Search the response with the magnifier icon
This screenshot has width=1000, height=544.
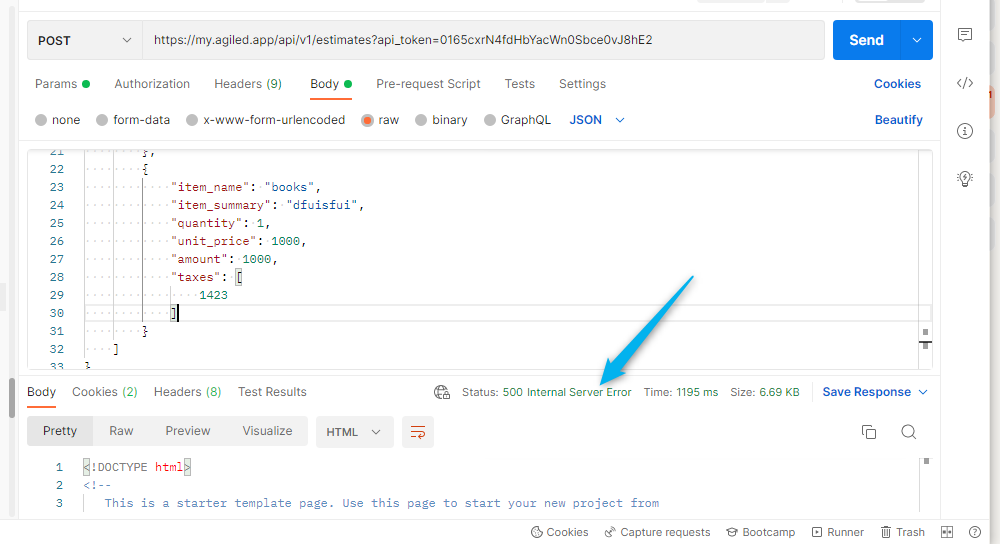[909, 432]
